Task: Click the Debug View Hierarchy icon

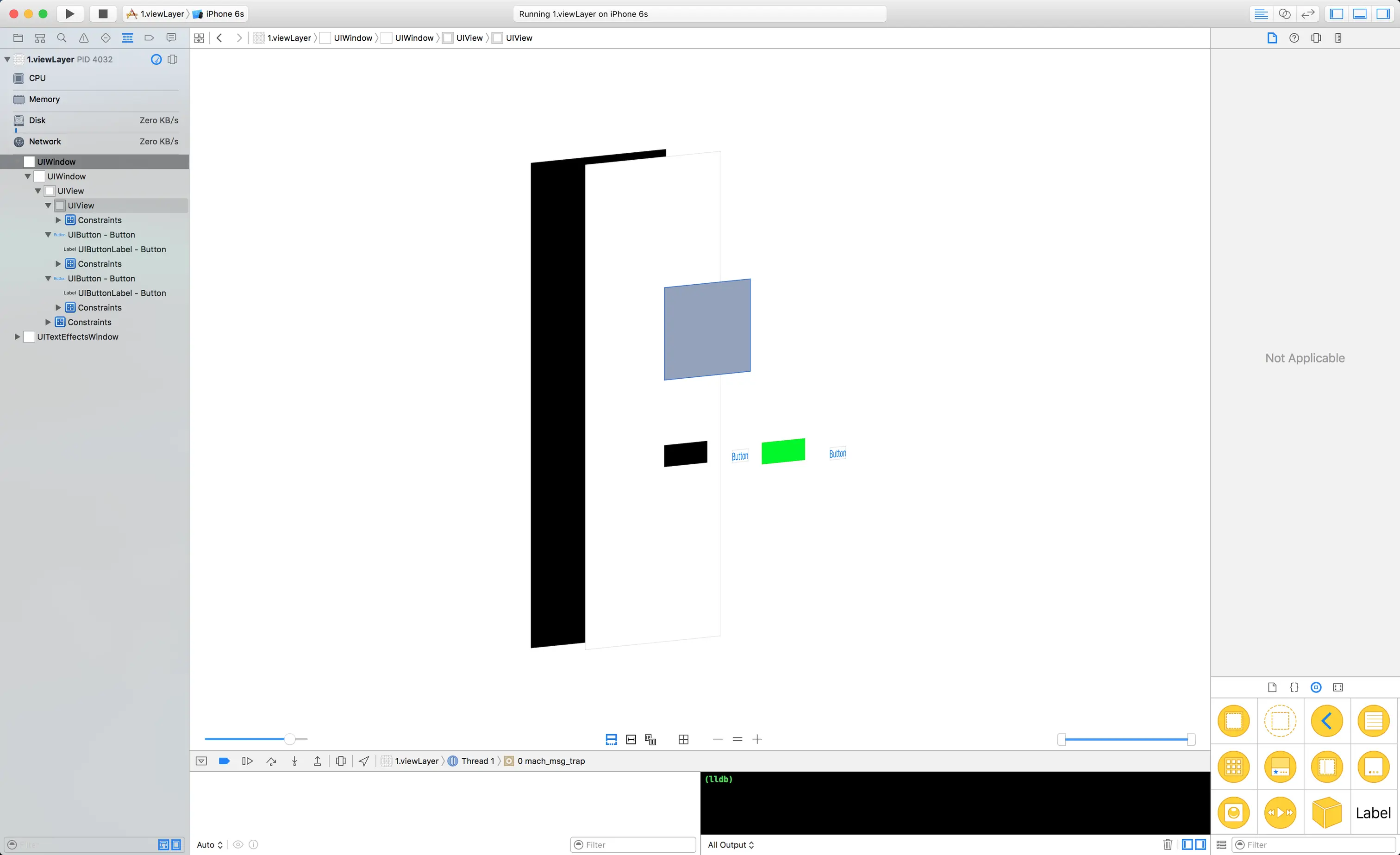Action: click(341, 761)
